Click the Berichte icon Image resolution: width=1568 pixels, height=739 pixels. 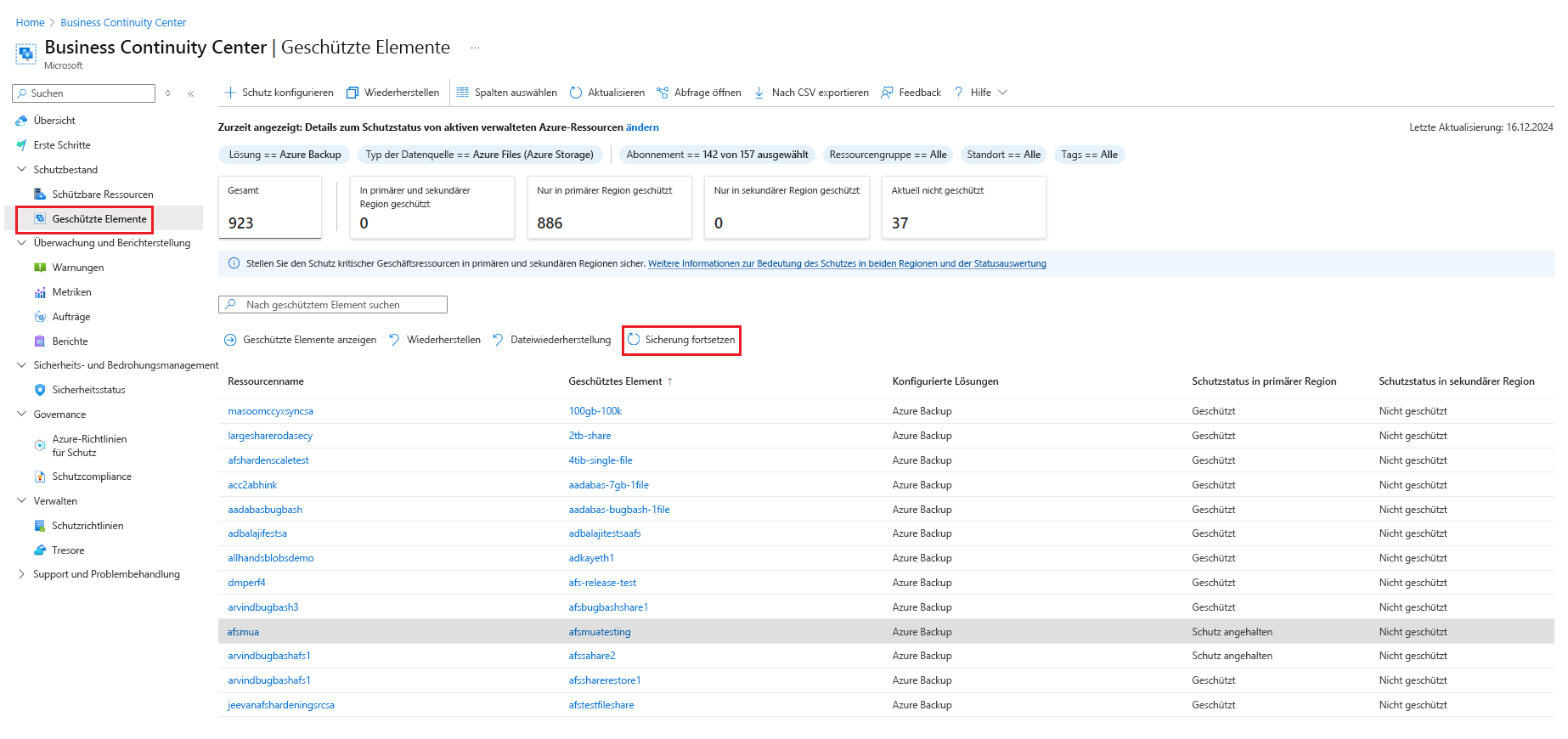[x=40, y=341]
